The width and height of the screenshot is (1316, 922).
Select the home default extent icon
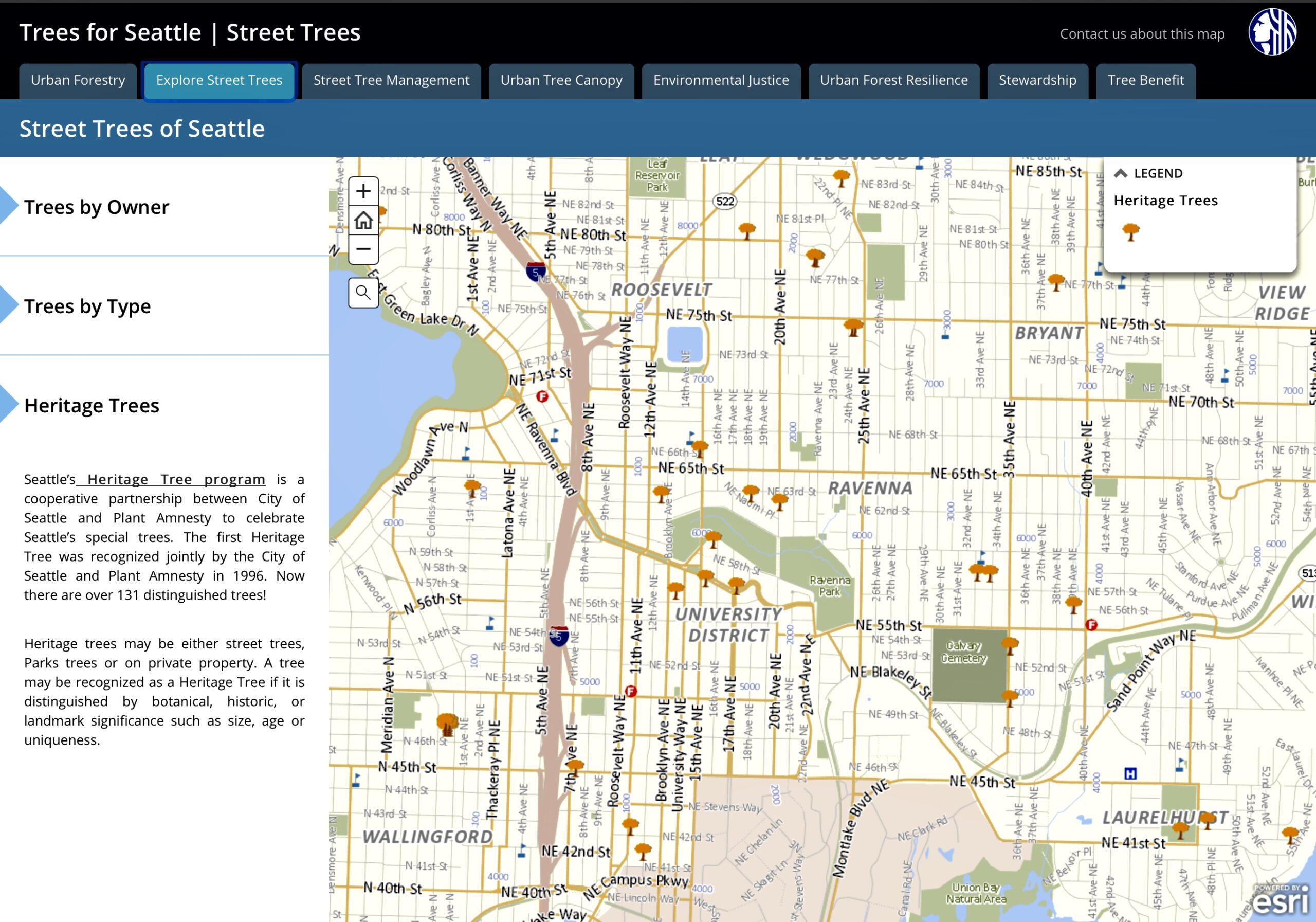(363, 220)
